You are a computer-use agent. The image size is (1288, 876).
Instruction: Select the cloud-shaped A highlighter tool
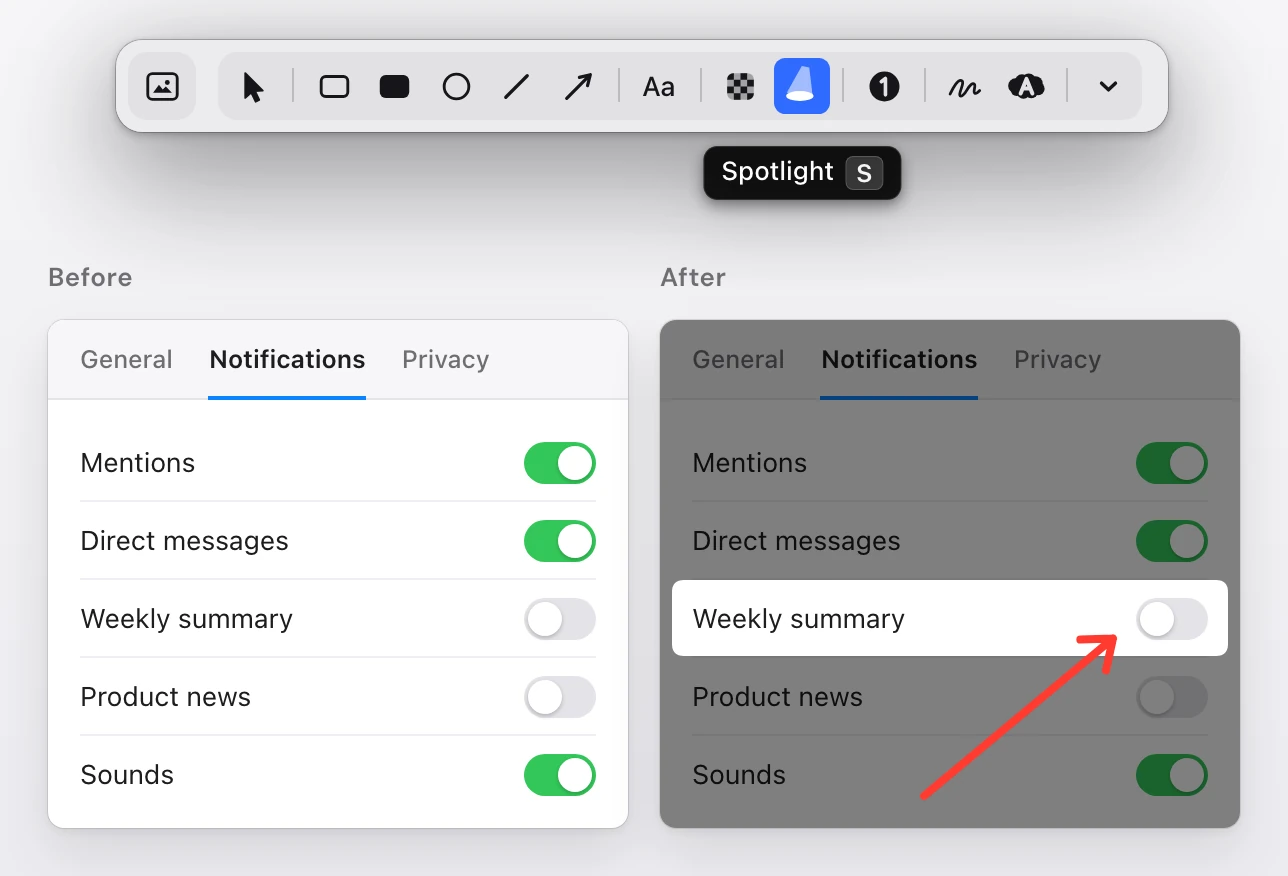click(1026, 87)
